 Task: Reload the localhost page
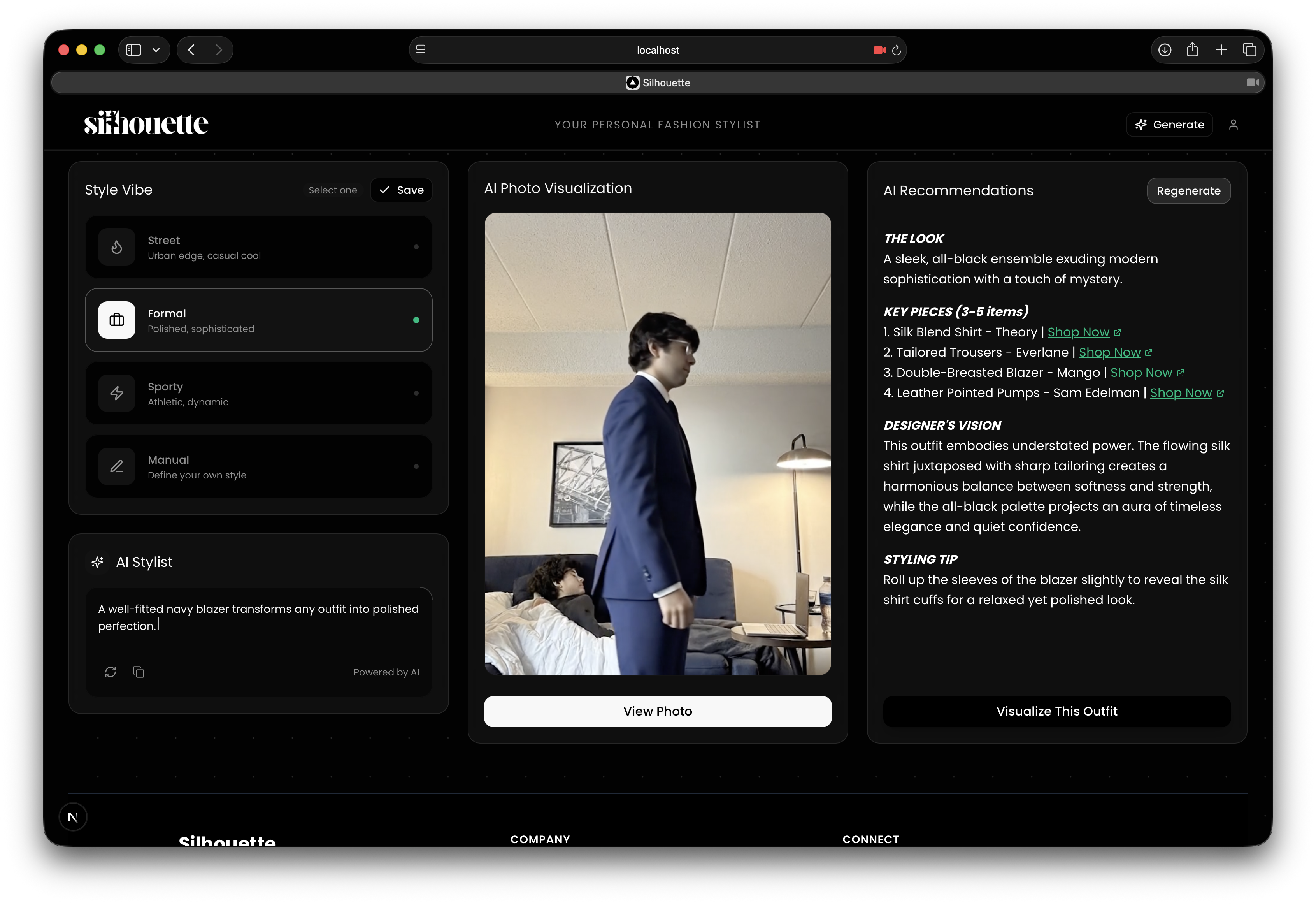pyautogui.click(x=897, y=50)
